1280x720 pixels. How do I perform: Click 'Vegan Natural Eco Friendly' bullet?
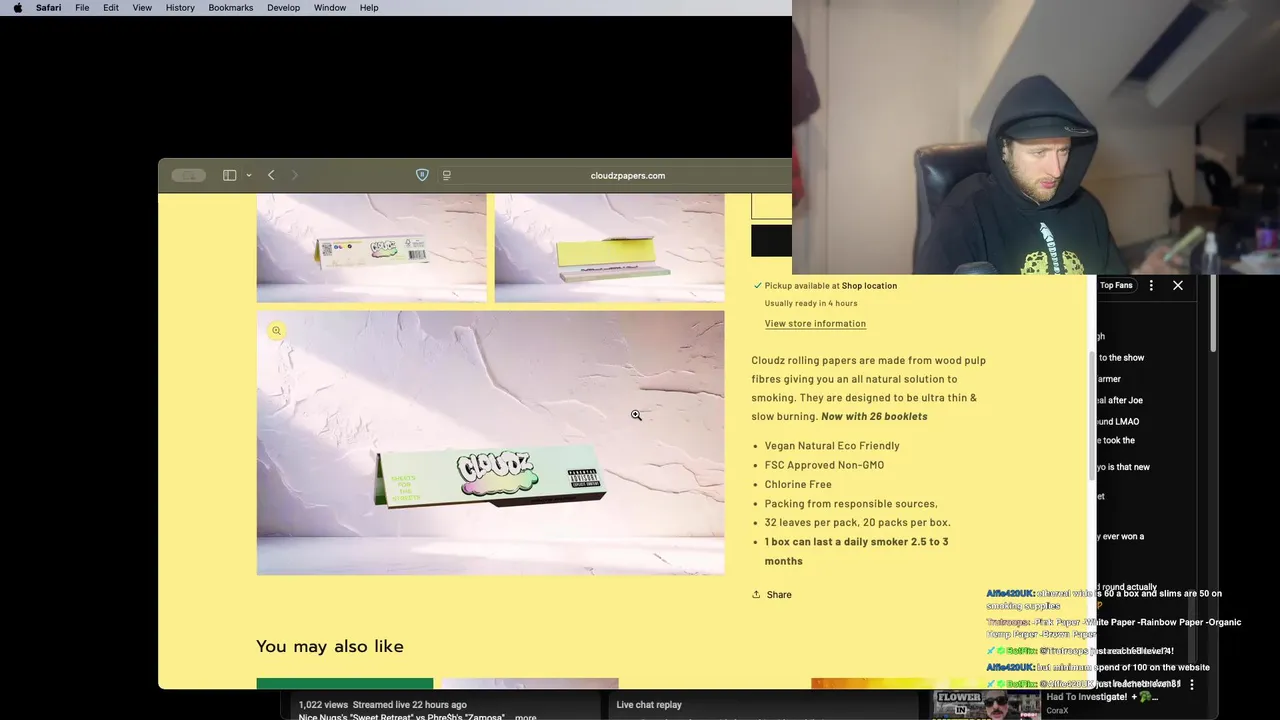tap(832, 446)
